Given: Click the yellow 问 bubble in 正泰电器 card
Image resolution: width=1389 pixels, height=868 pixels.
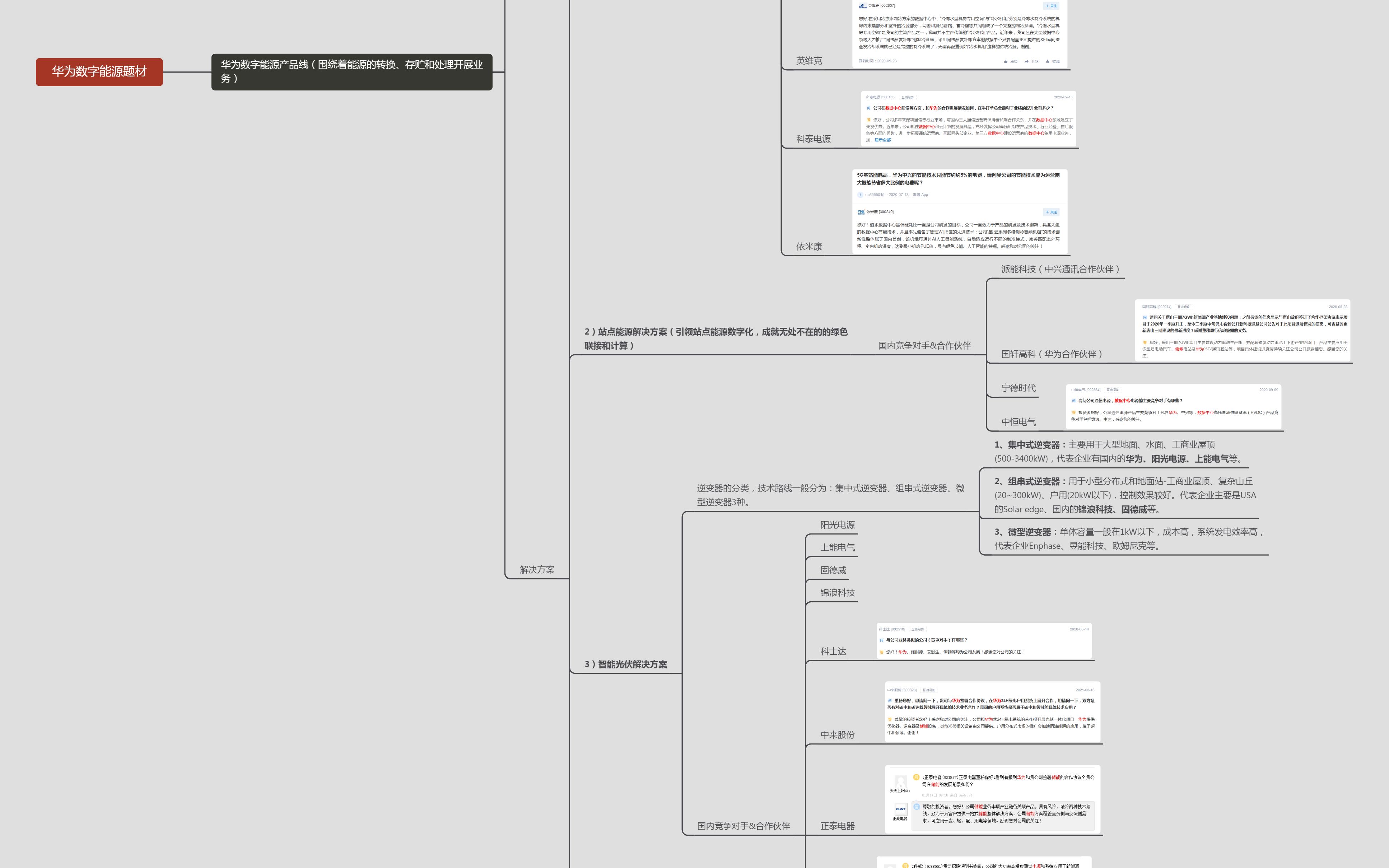Looking at the screenshot, I should [x=917, y=777].
